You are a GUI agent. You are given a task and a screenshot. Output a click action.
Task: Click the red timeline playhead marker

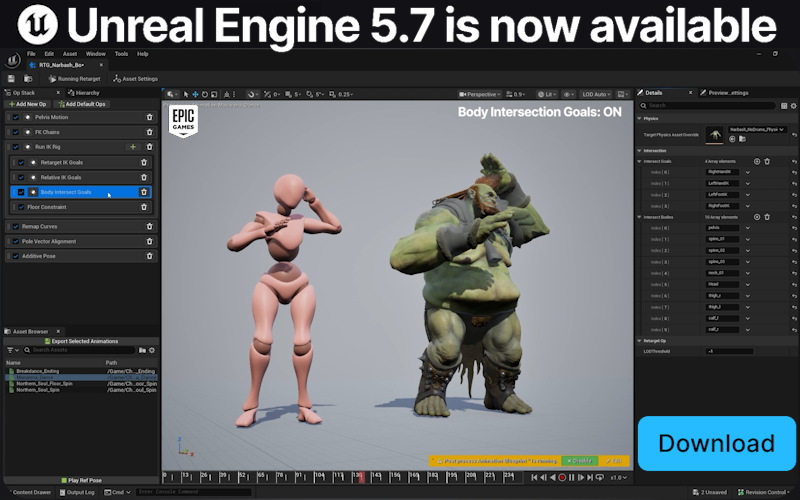(361, 477)
